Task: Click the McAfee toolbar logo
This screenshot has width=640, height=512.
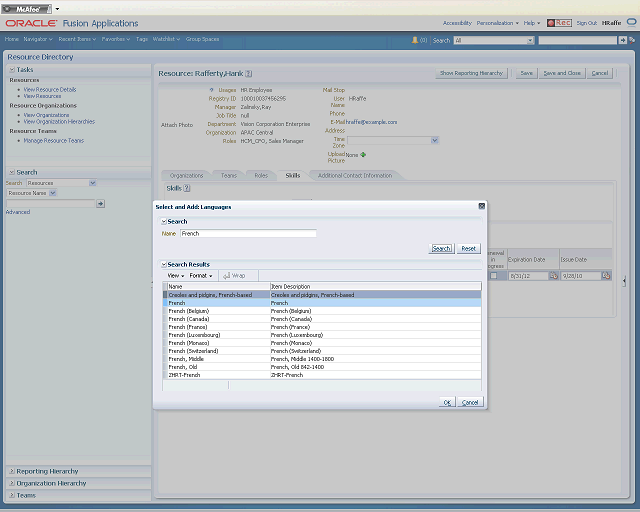Action: [x=27, y=9]
